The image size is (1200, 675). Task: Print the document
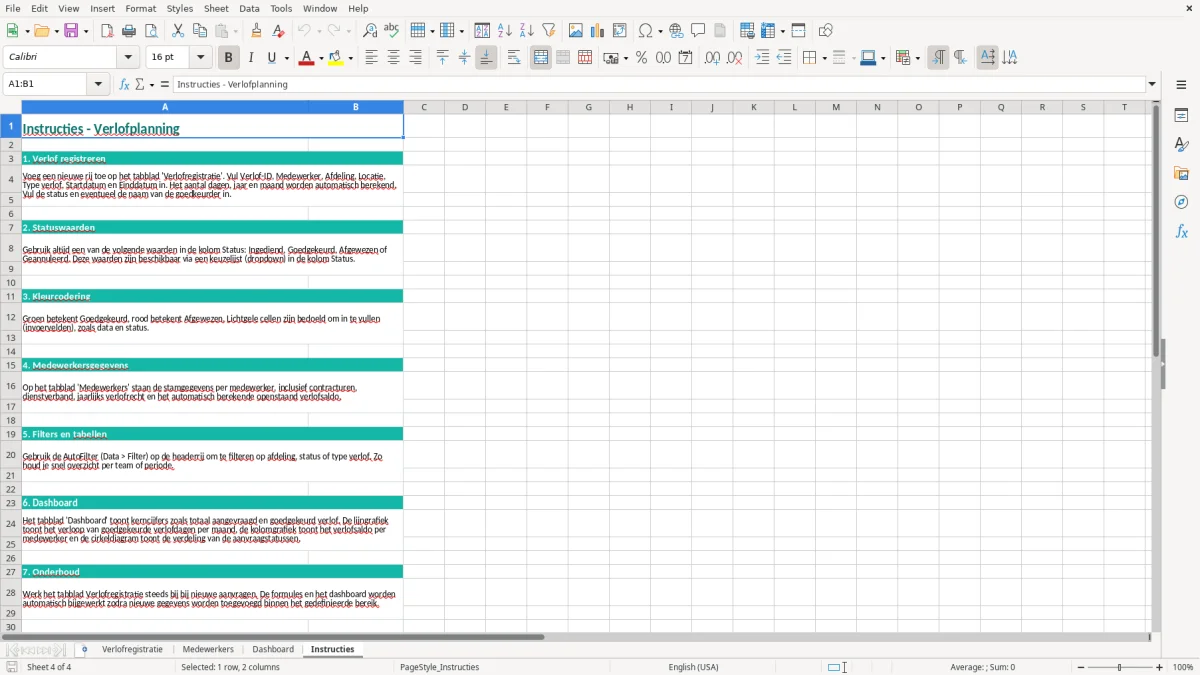(129, 31)
